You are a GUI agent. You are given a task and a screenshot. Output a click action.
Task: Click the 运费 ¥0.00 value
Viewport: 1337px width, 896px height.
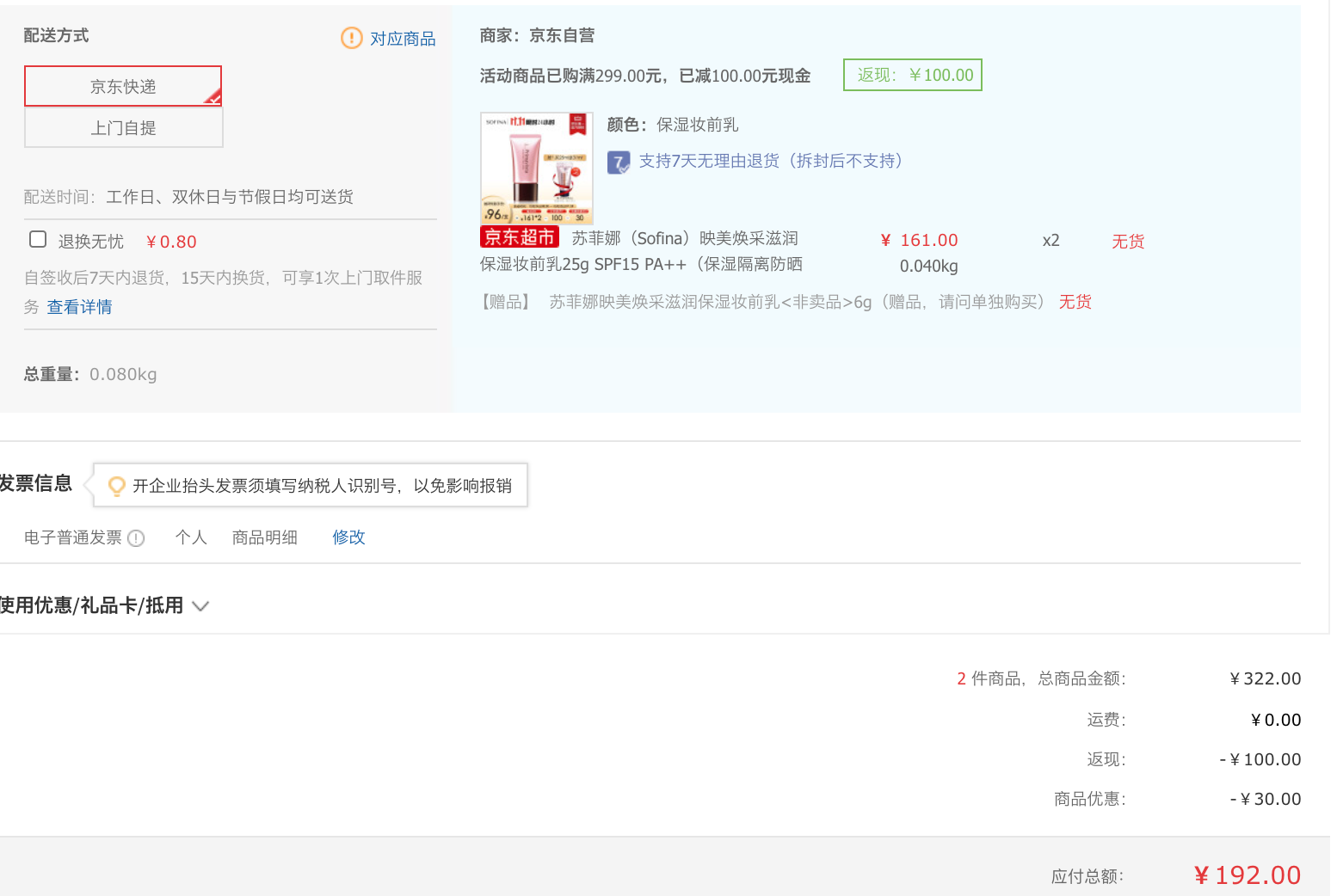click(x=1275, y=720)
